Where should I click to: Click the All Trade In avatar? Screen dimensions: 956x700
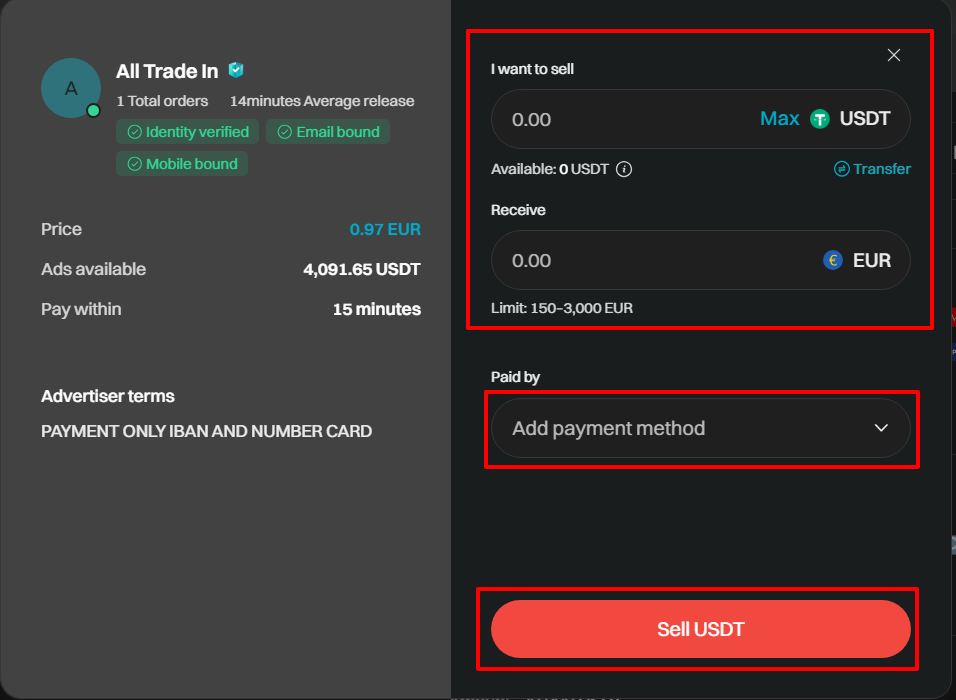pyautogui.click(x=71, y=88)
